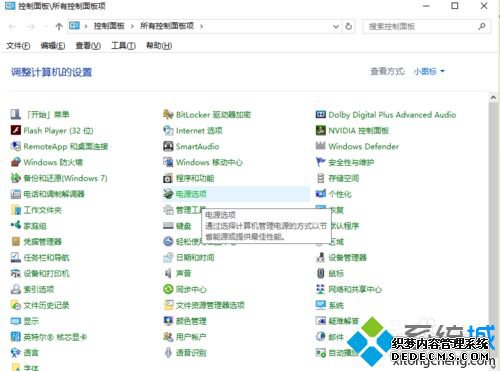Open the 文件(F) menu
500x371 pixels.
point(18,46)
